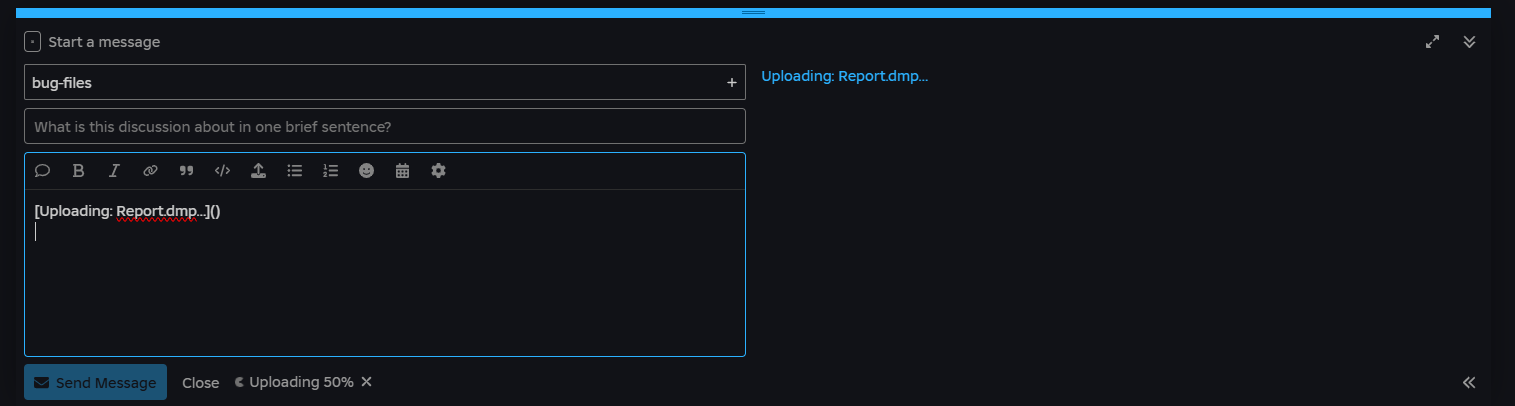Toggle whisper via speech bubble icon
This screenshot has height=406, width=1515.
(43, 171)
